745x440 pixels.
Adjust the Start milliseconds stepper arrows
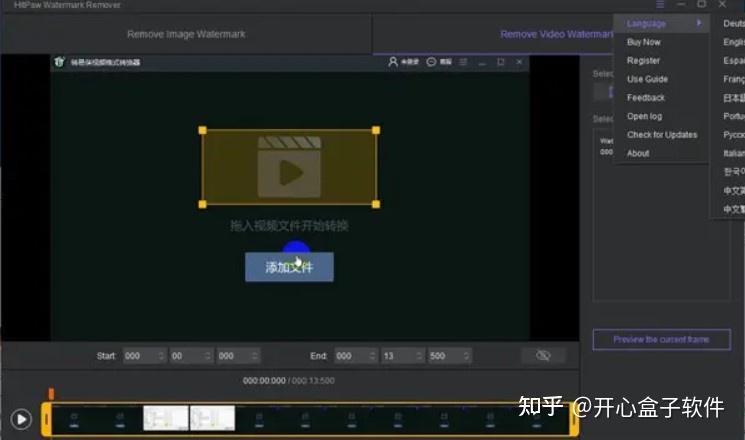tap(255, 356)
